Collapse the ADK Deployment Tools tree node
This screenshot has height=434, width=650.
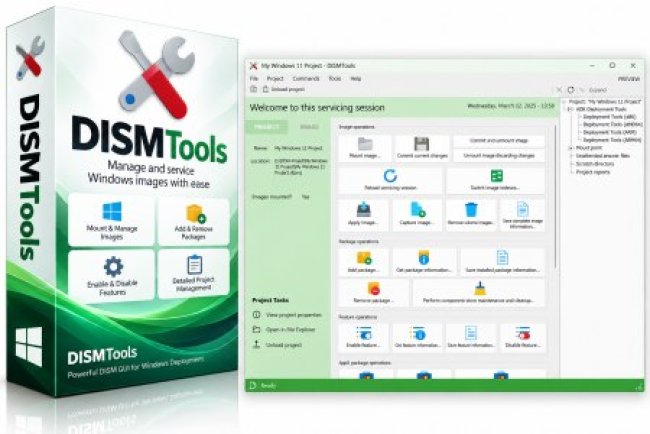[x=570, y=109]
